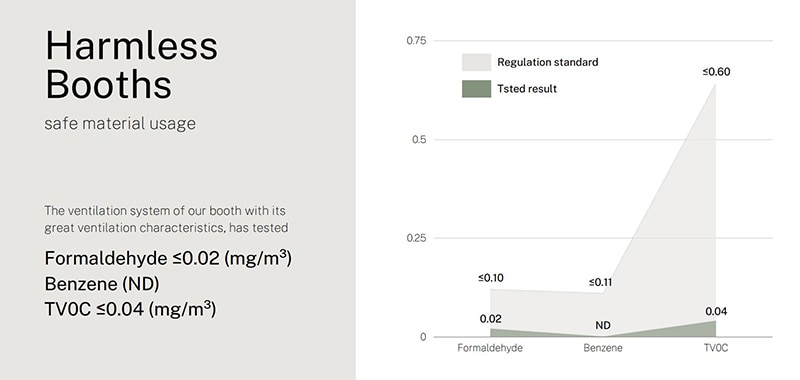Screen dimensions: 800x380
Task: Click the safe material usage subtitle
Action: pyautogui.click(x=120, y=123)
